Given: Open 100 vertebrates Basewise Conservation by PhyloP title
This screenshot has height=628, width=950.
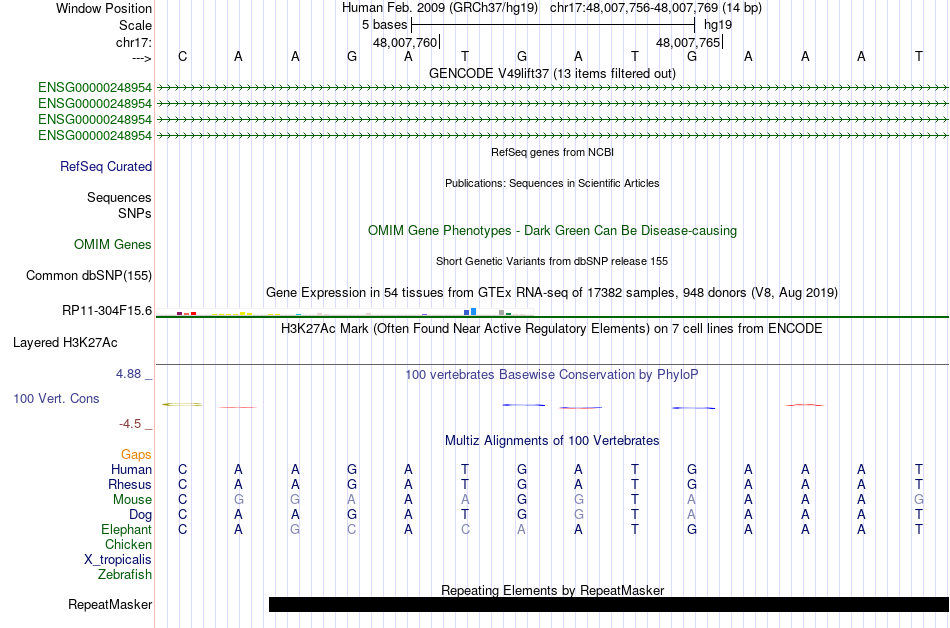Looking at the screenshot, I should (552, 375).
